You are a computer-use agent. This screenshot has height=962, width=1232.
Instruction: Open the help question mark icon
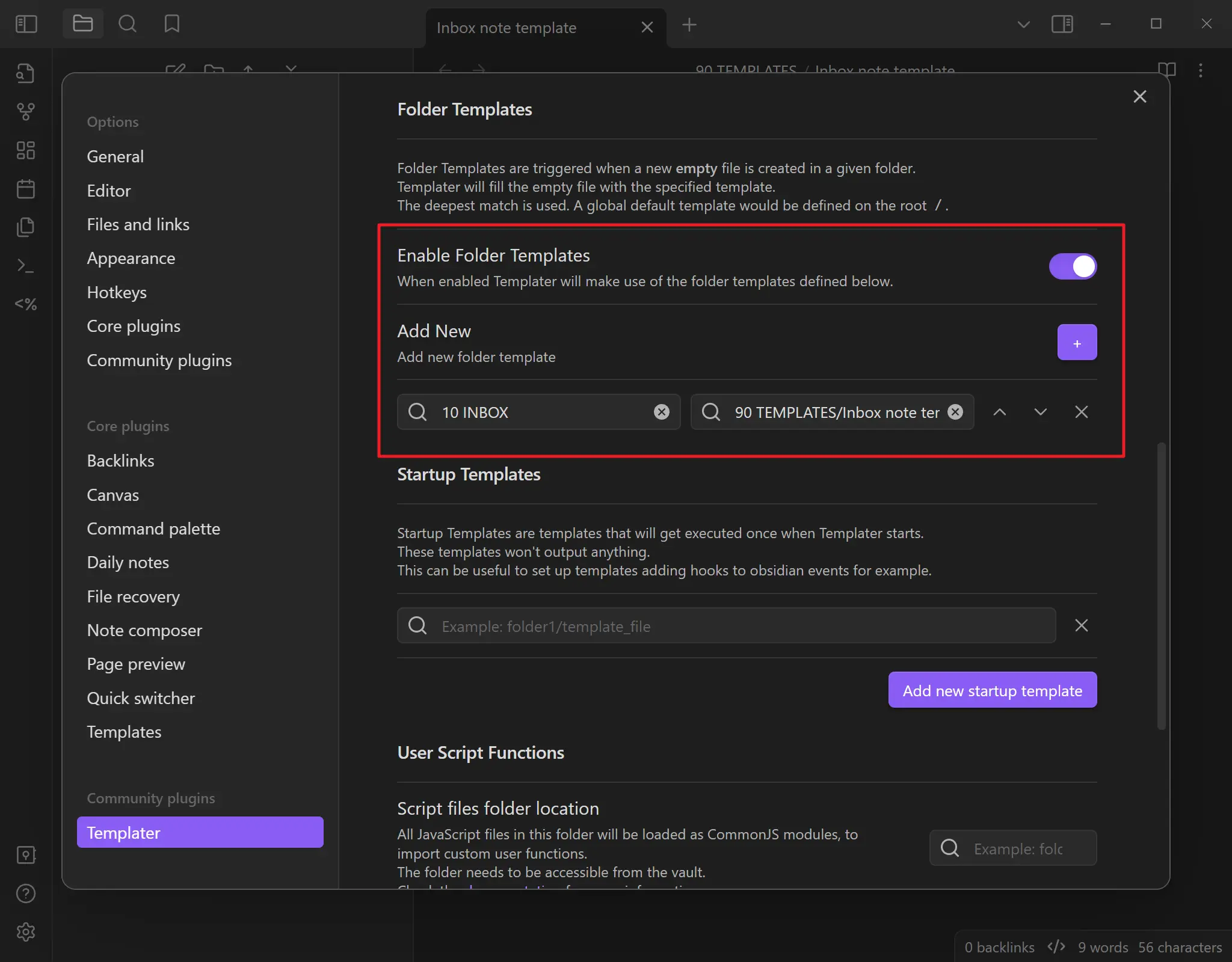coord(26,893)
